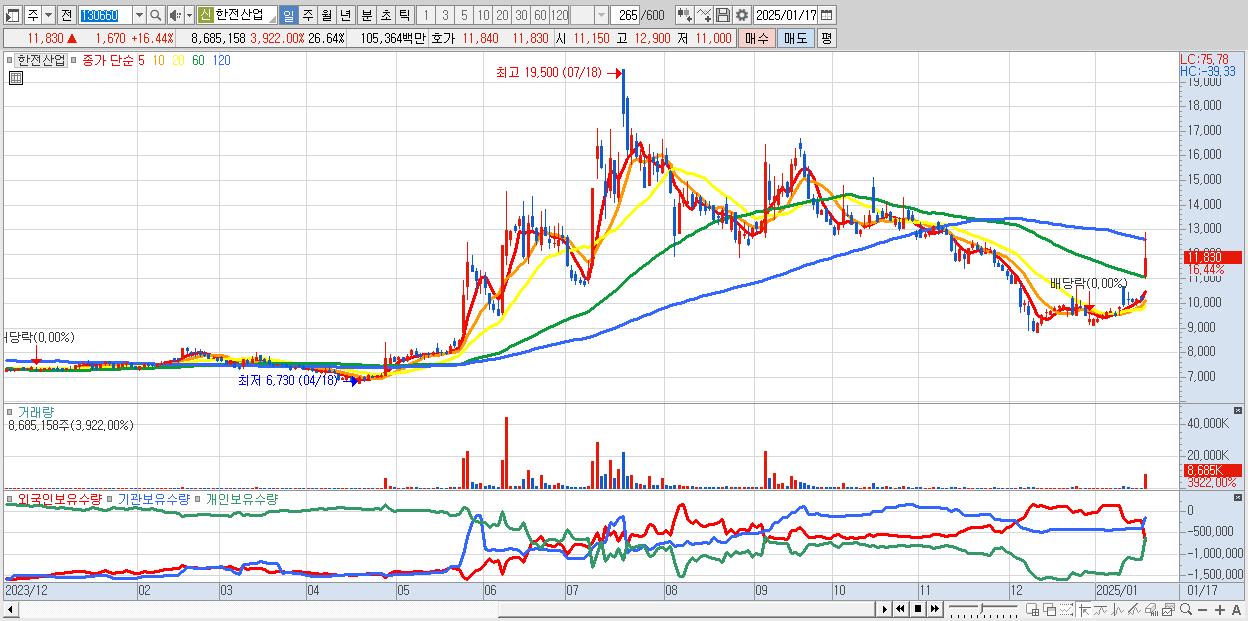Click the add candle indicator icon
The image size is (1248, 621).
(685, 15)
